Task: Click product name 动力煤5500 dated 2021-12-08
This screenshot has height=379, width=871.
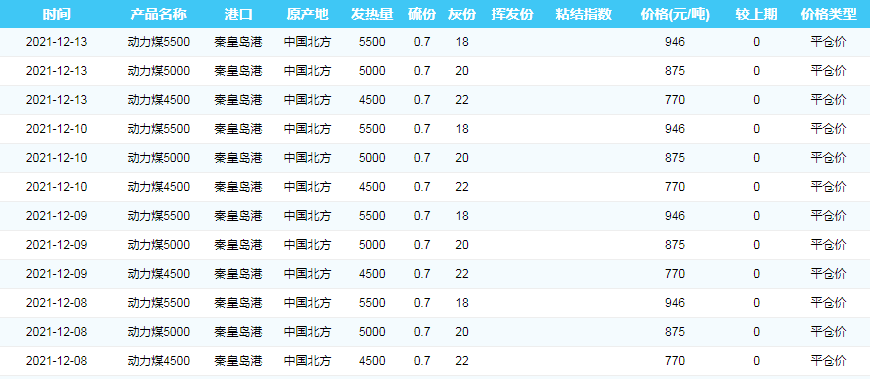Action: click(x=159, y=303)
